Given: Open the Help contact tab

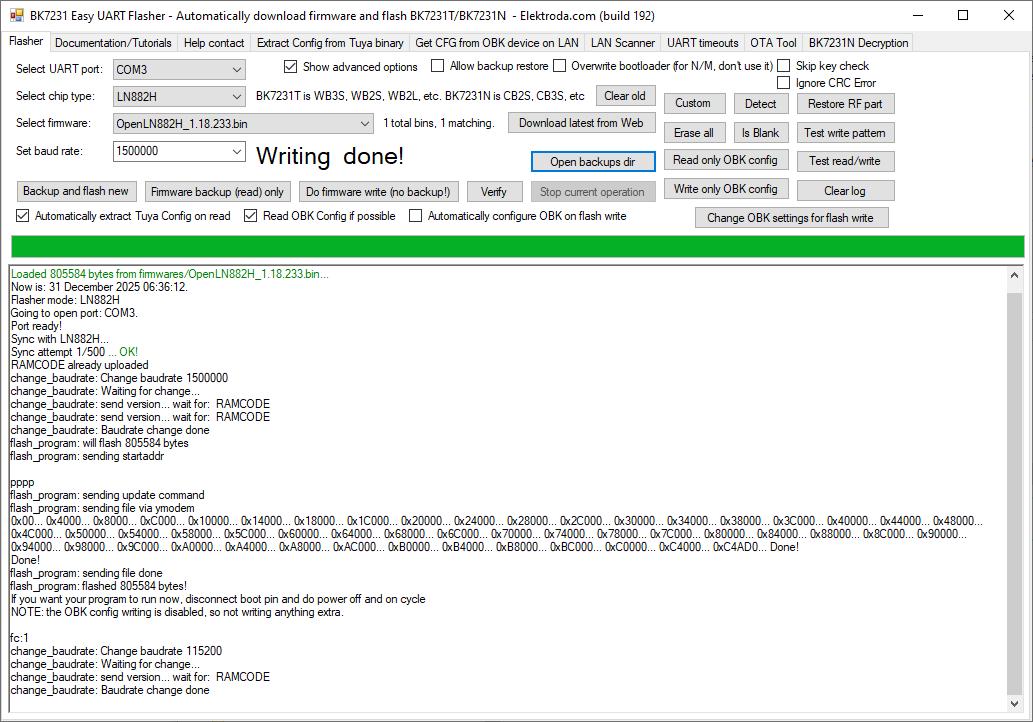Looking at the screenshot, I should 214,43.
